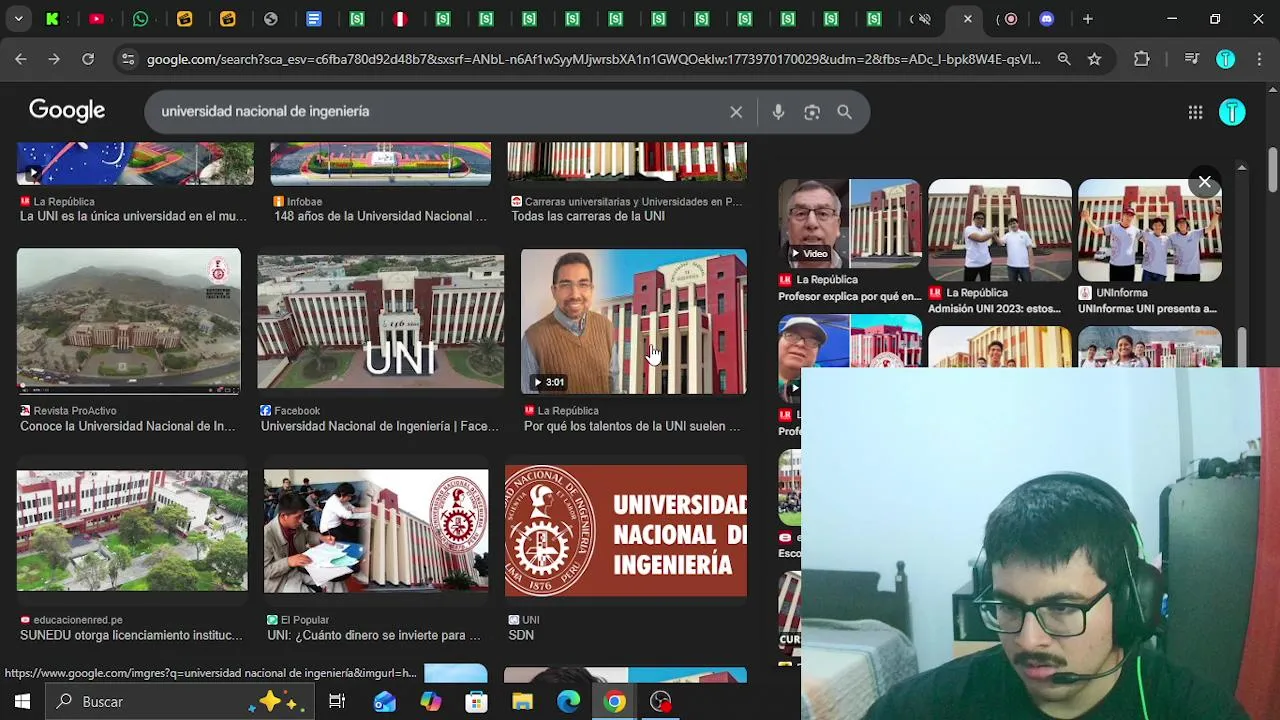The image size is (1280, 720).
Task: Open 'Universidad Nacional de Ingeniería | Face...' link
Action: coord(380,426)
